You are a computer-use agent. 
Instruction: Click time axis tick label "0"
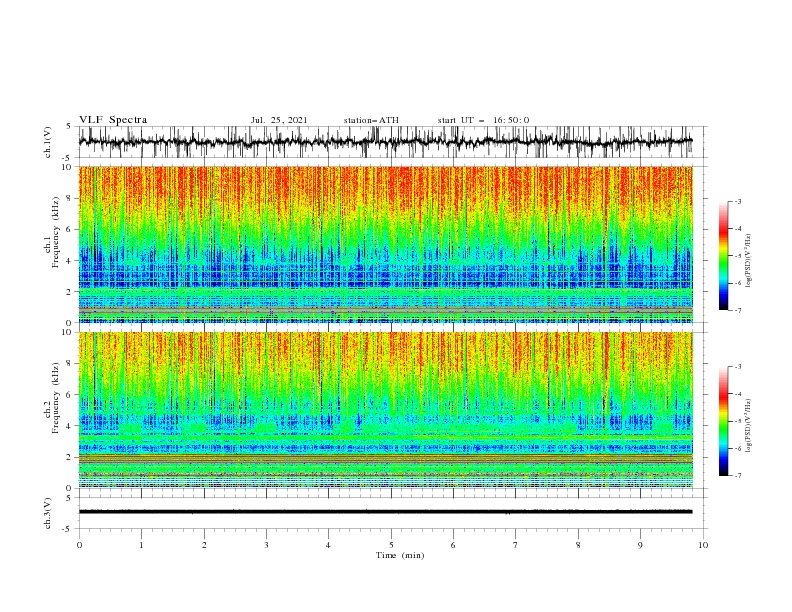pos(79,545)
